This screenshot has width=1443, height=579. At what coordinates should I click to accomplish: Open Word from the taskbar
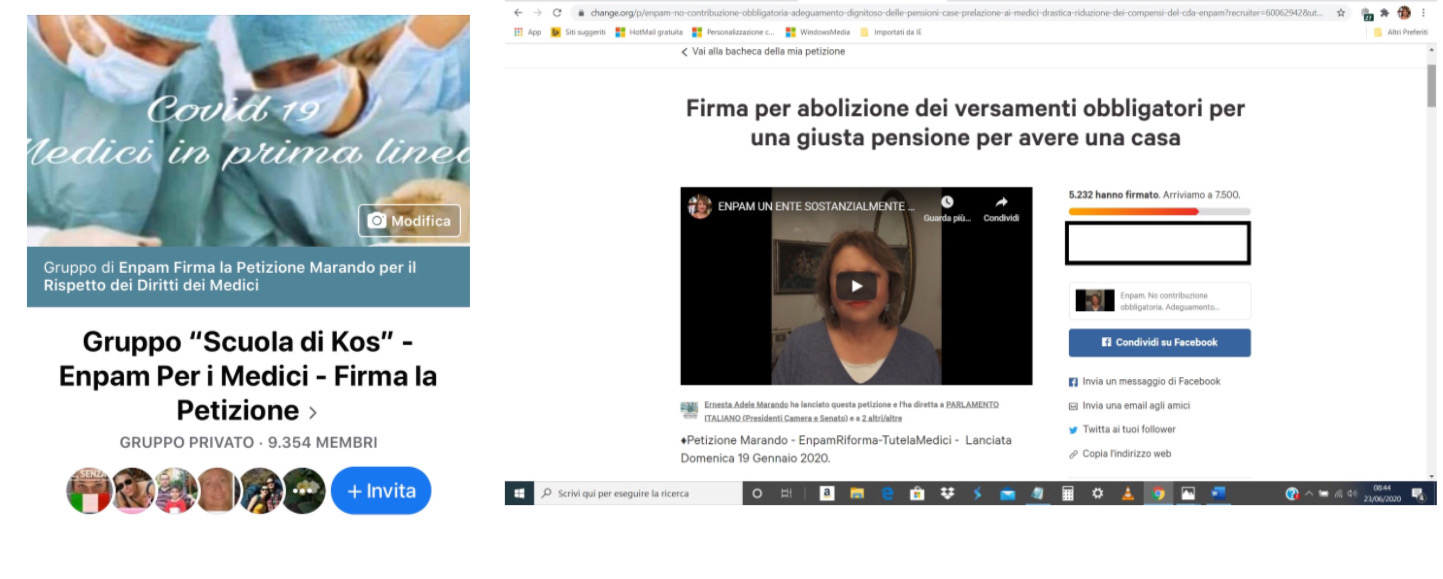point(1217,493)
